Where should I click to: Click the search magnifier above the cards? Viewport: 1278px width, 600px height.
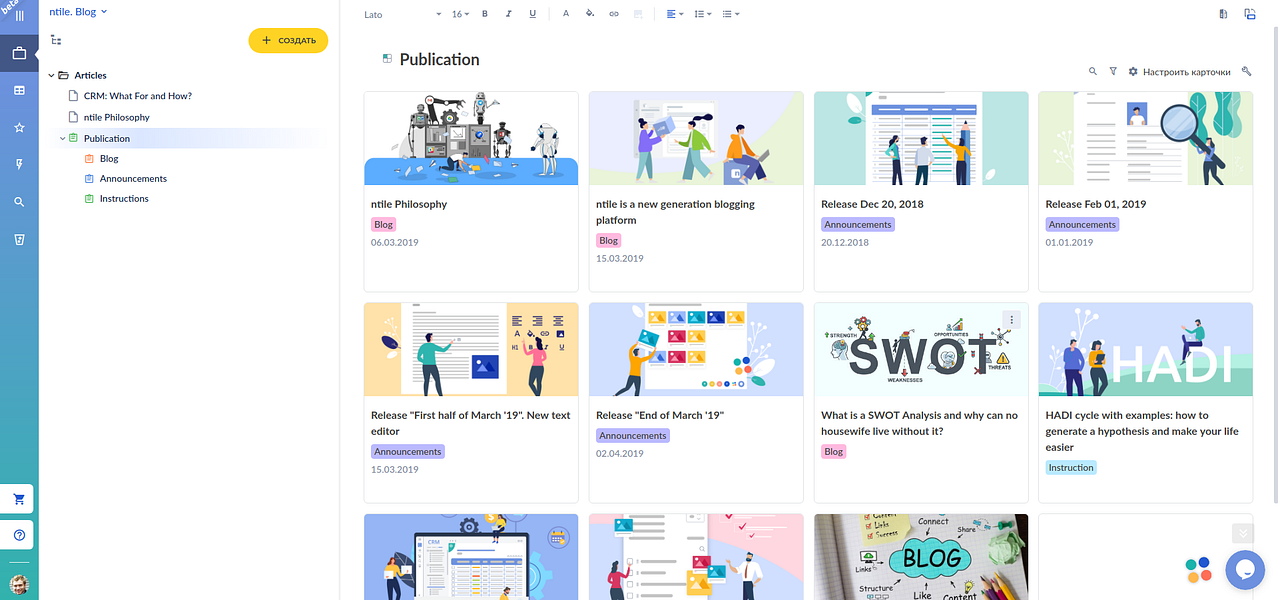1093,72
